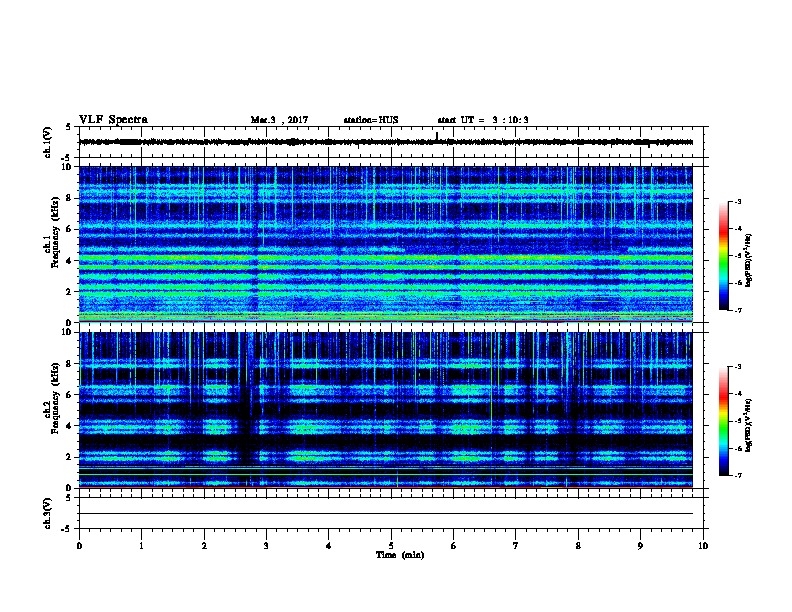Viewport: 792px width, 612px height.
Task: Click ch.2 colorbar "-3" scale value
Action: (x=738, y=367)
